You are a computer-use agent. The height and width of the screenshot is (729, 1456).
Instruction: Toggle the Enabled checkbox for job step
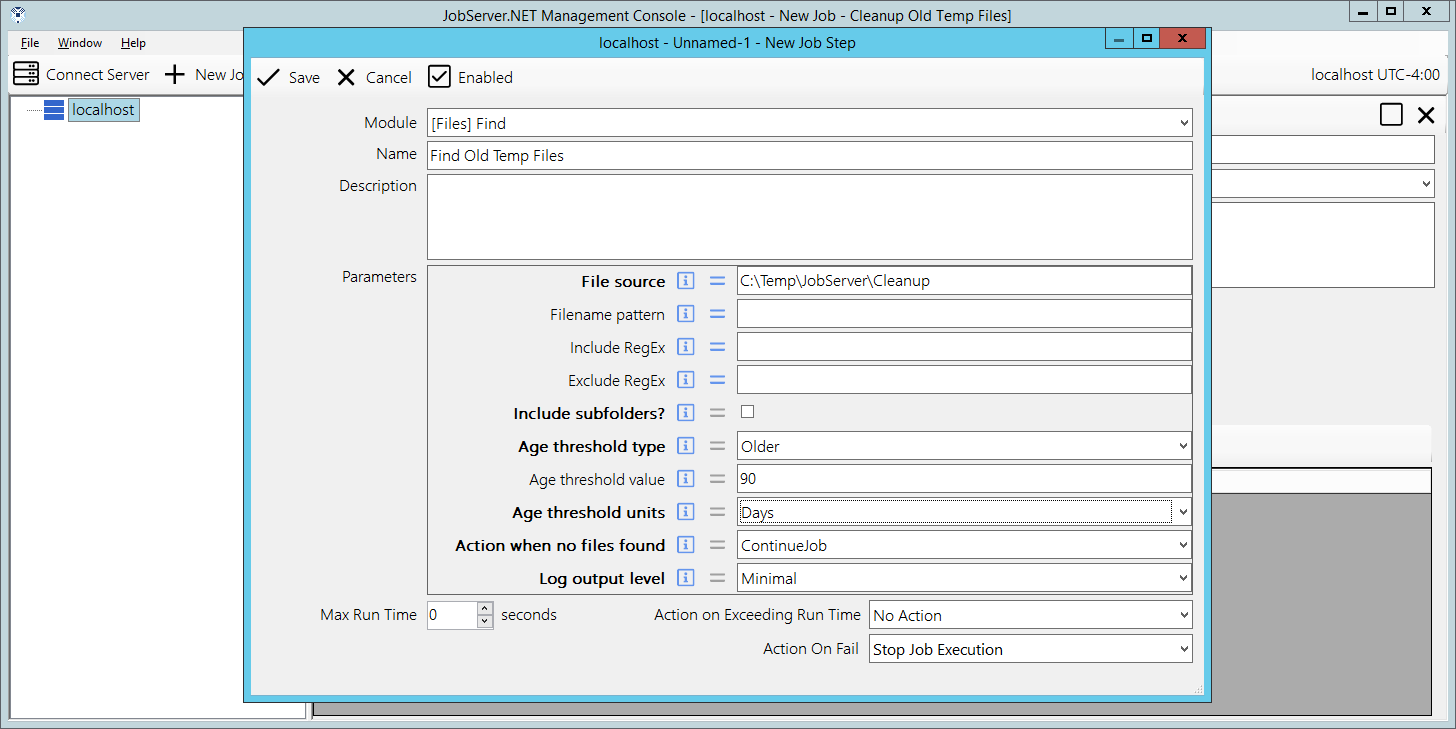click(x=439, y=77)
